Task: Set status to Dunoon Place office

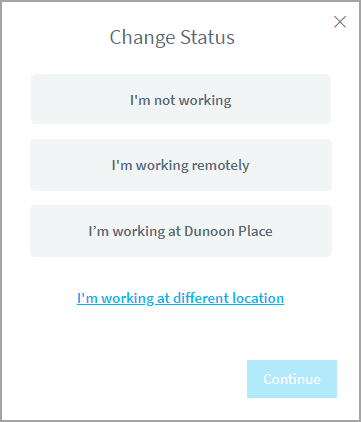Action: (x=181, y=231)
